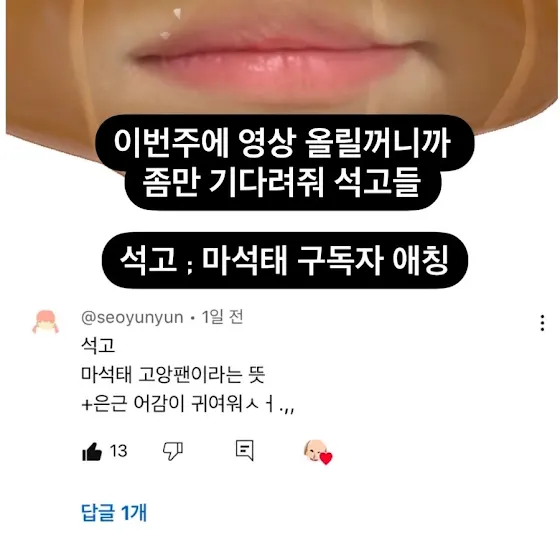This screenshot has width=560, height=560.
Task: Click the like count 13
Action: [x=119, y=451]
